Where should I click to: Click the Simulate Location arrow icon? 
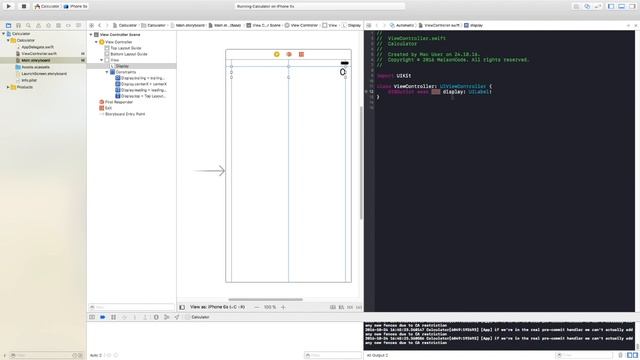pos(177,317)
